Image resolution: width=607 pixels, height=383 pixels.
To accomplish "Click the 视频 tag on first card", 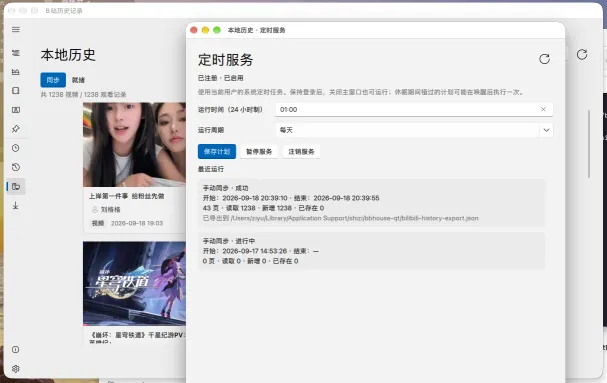I will (98, 223).
